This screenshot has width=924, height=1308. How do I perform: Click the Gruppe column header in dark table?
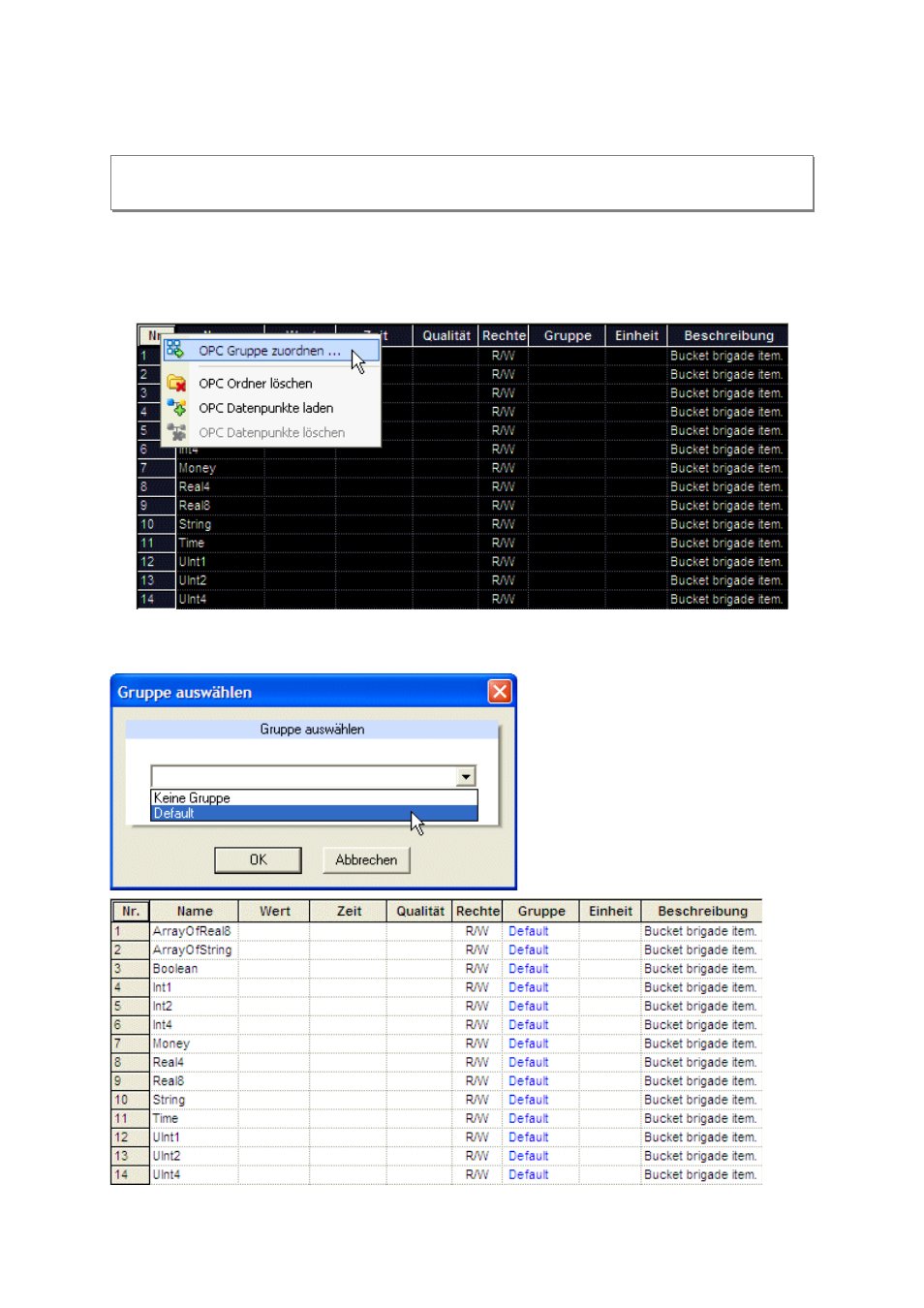[568, 335]
